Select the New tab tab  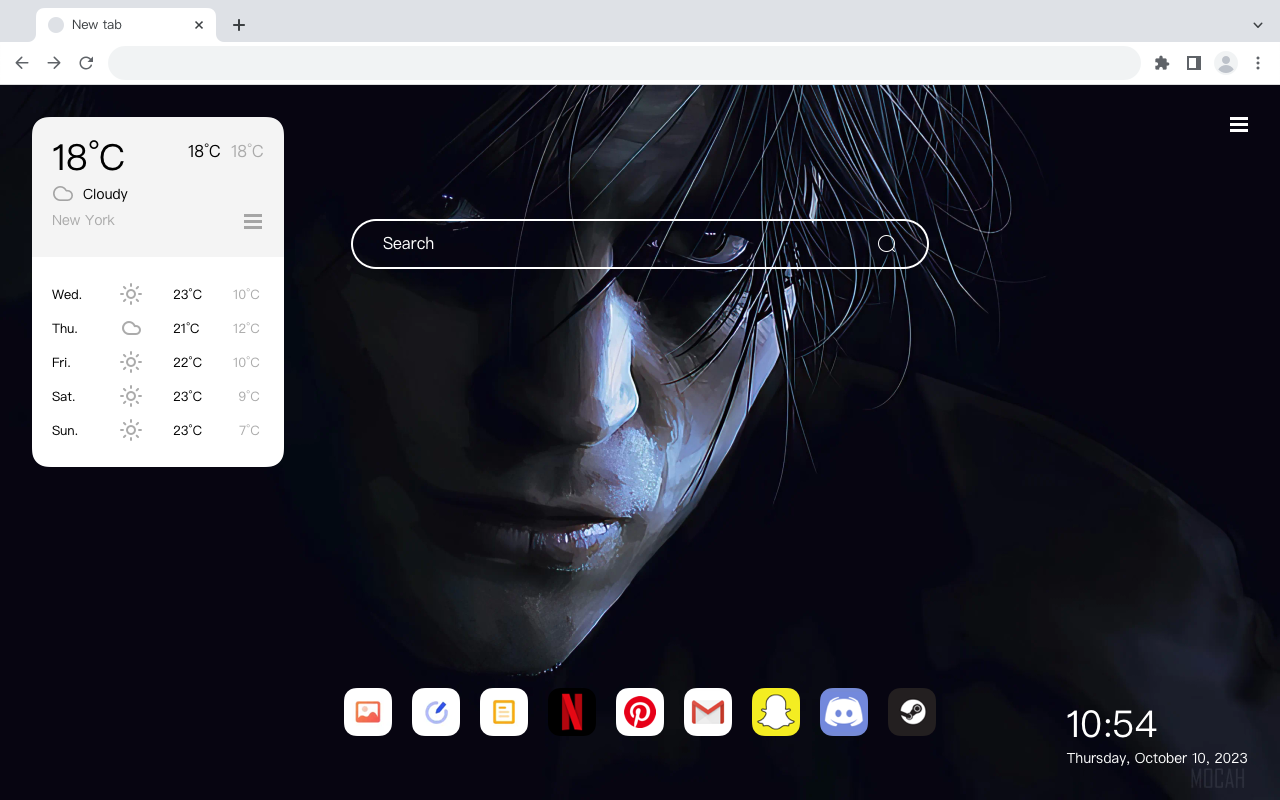(x=126, y=25)
